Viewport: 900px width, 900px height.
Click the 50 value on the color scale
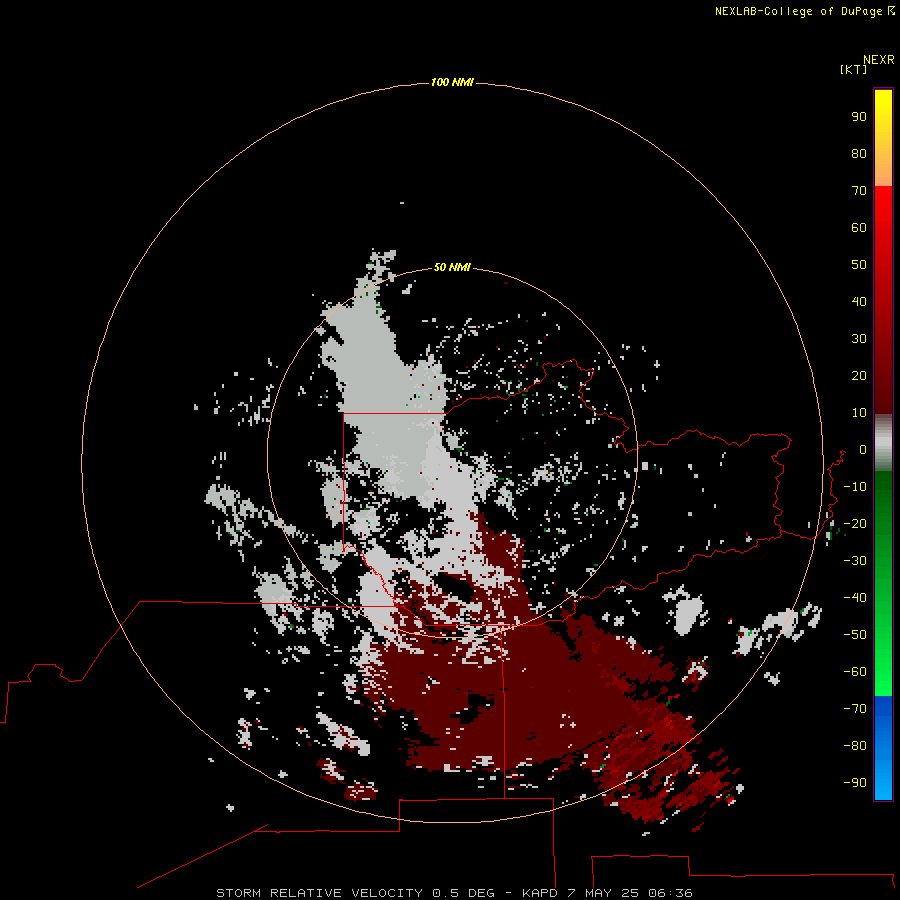(x=859, y=265)
